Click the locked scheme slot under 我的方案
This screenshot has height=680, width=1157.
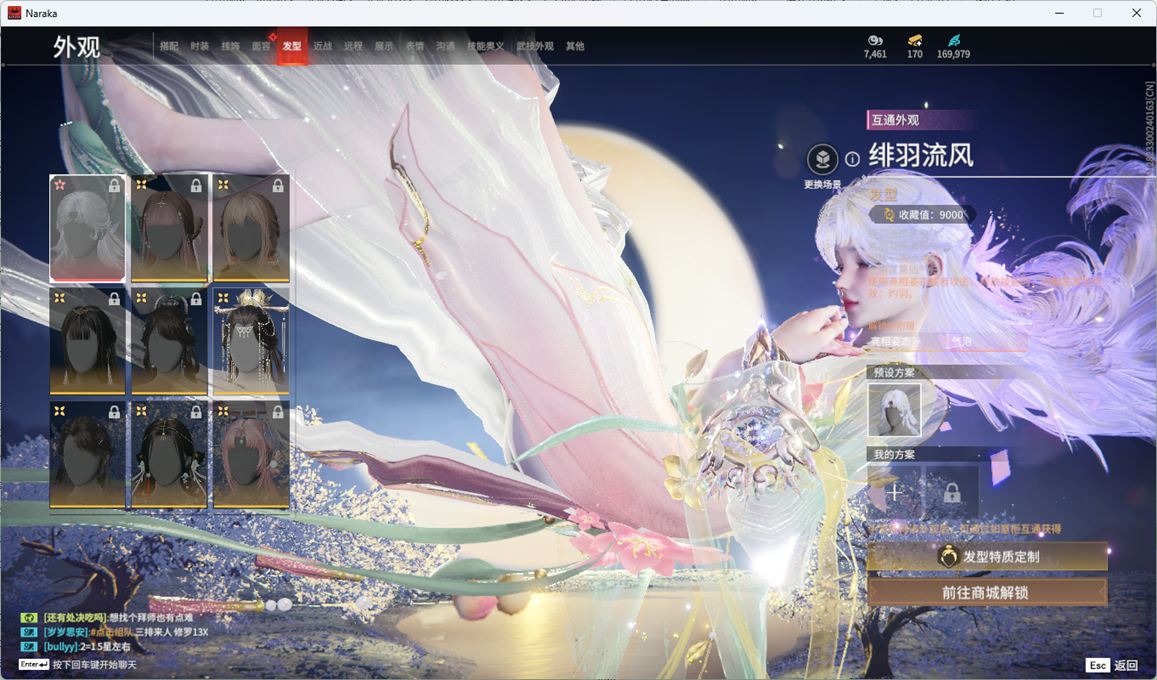tap(952, 492)
